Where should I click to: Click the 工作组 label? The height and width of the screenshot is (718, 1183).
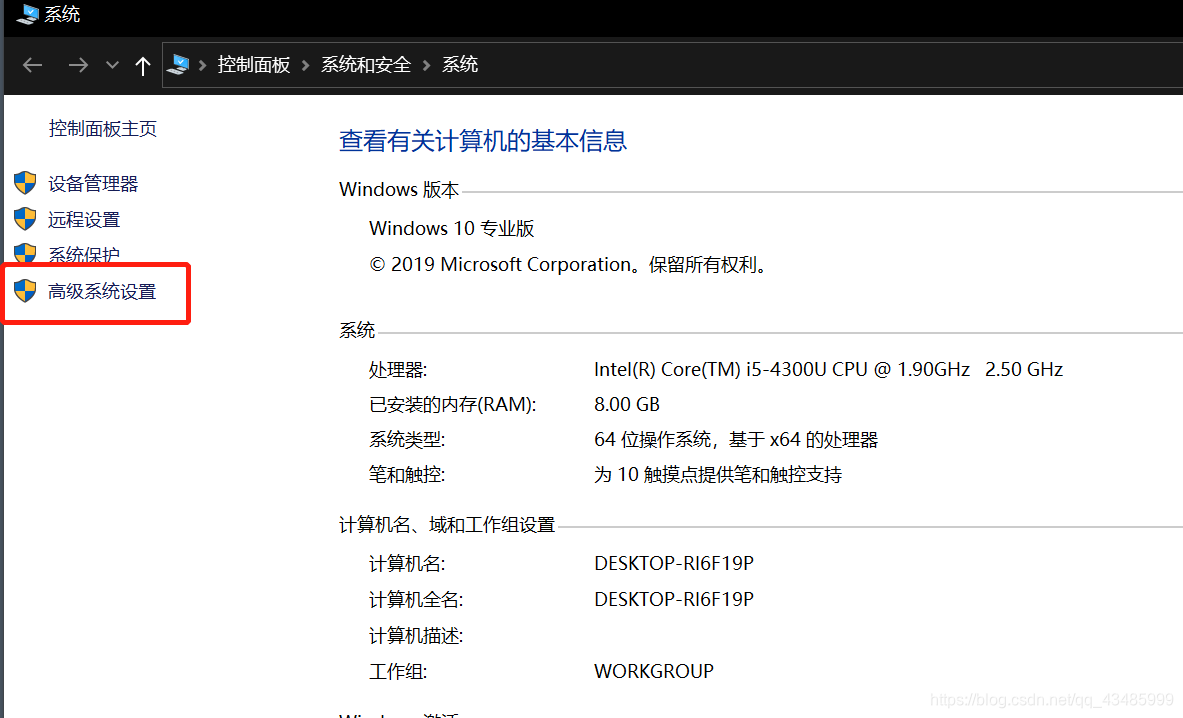[x=398, y=671]
